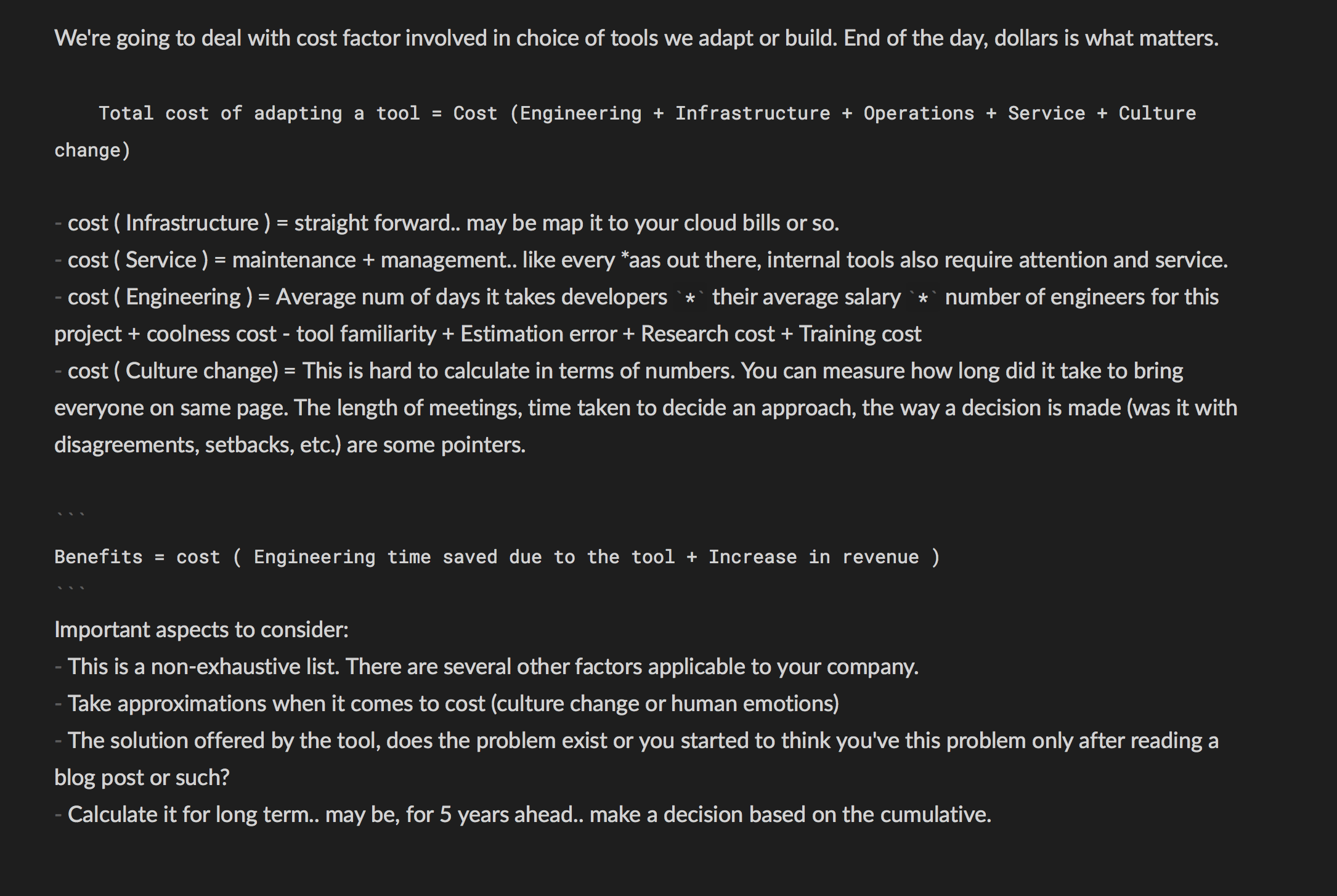
Task: Click "blog post or such?" text
Action: 142,778
